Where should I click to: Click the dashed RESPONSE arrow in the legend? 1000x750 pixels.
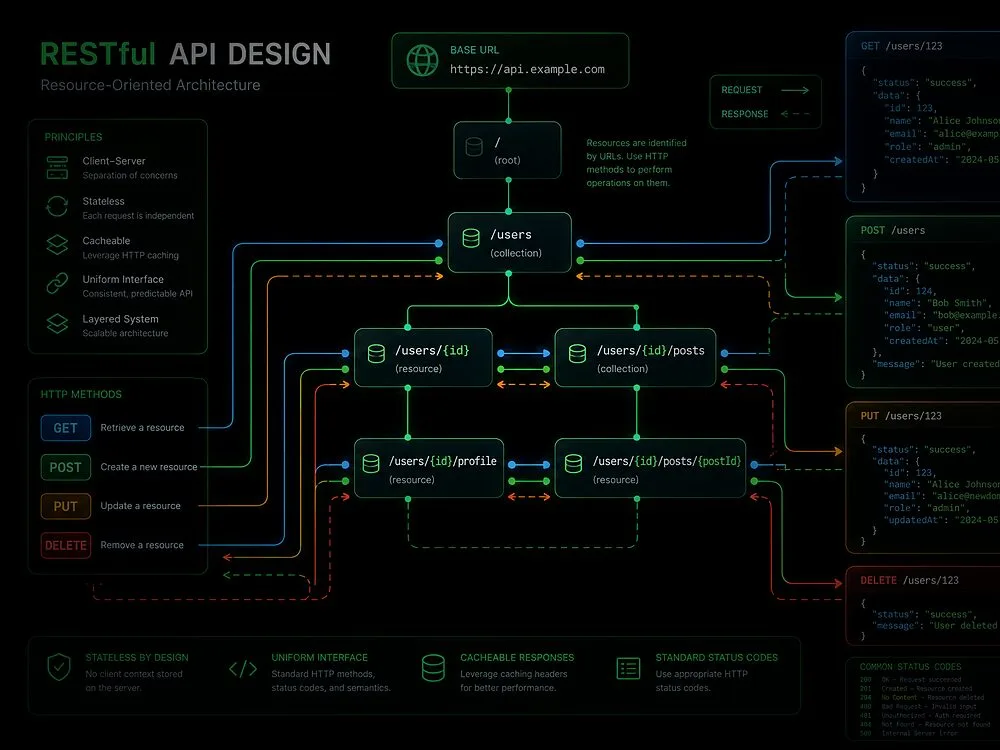coord(795,114)
